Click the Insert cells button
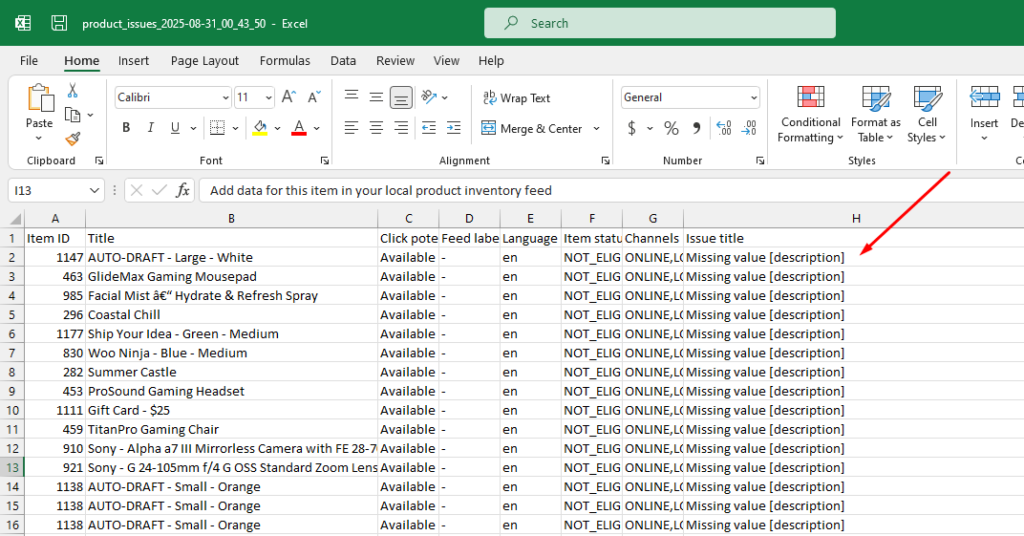Image resolution: width=1024 pixels, height=536 pixels. pyautogui.click(x=984, y=114)
